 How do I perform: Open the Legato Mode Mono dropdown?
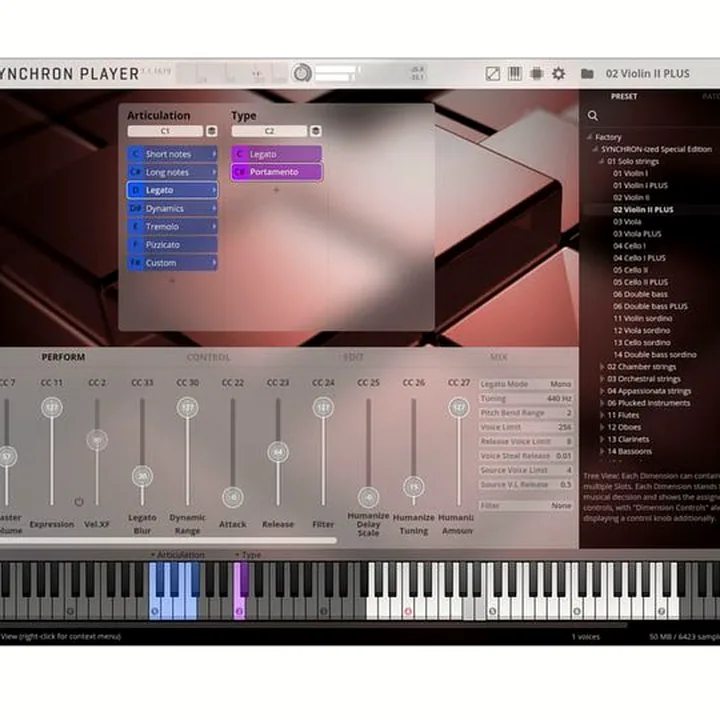click(526, 384)
